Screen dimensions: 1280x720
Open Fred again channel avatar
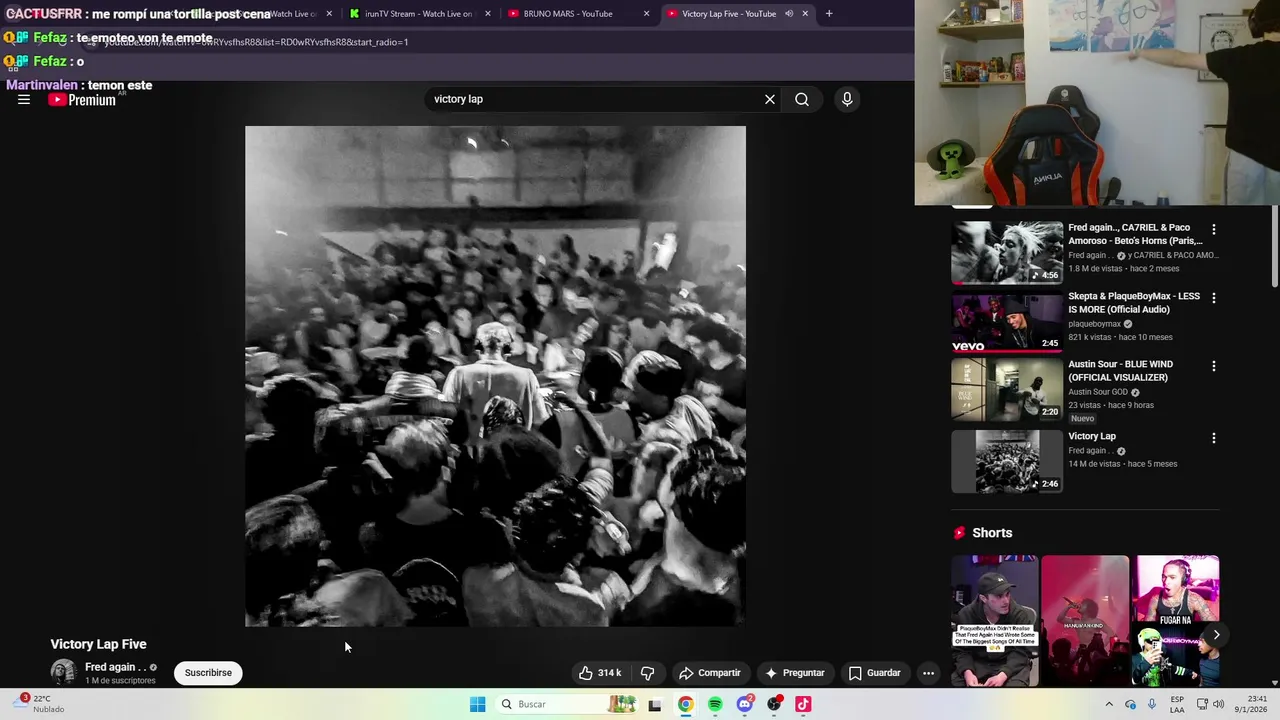[63, 672]
